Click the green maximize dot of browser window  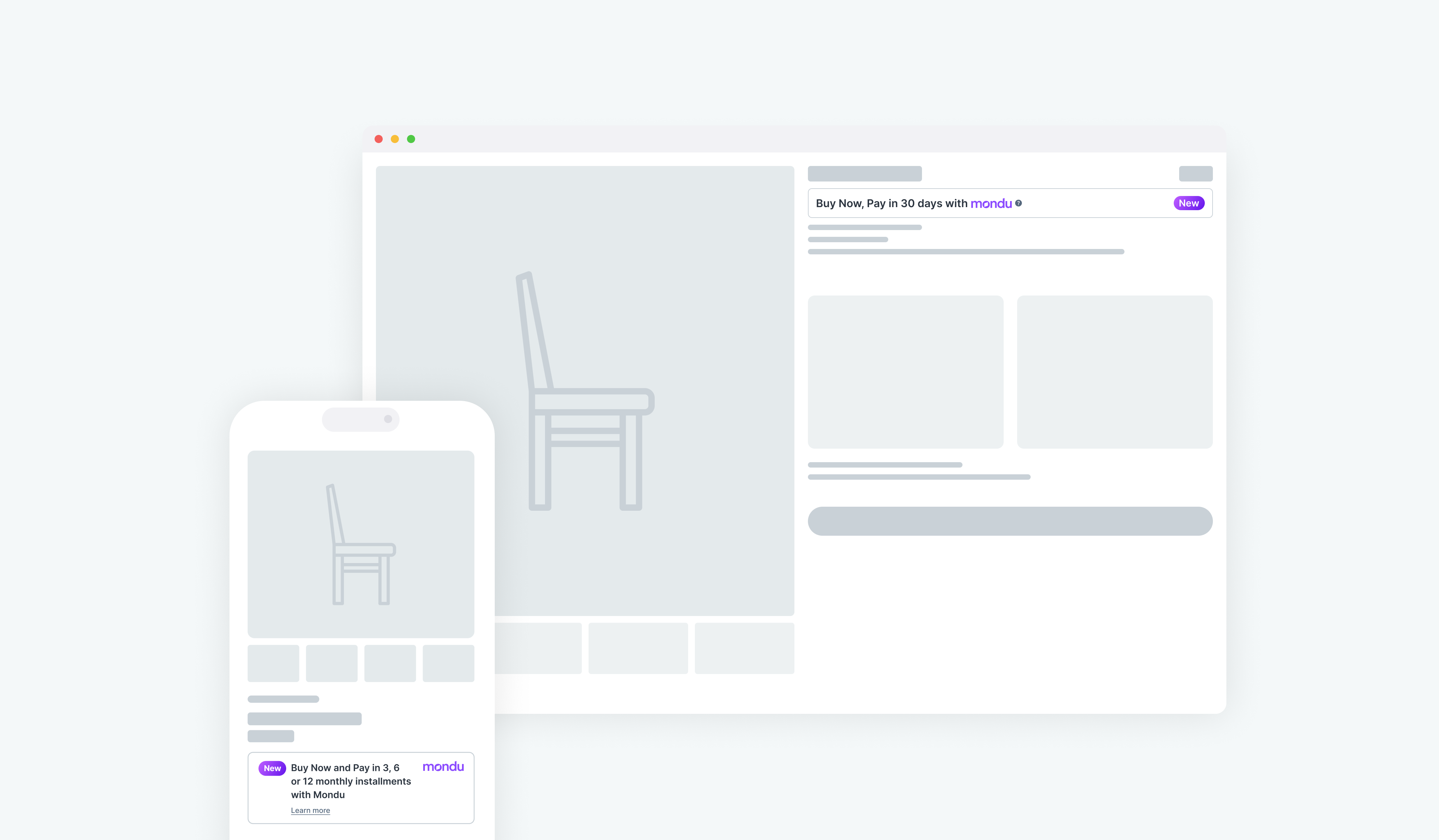coord(411,139)
